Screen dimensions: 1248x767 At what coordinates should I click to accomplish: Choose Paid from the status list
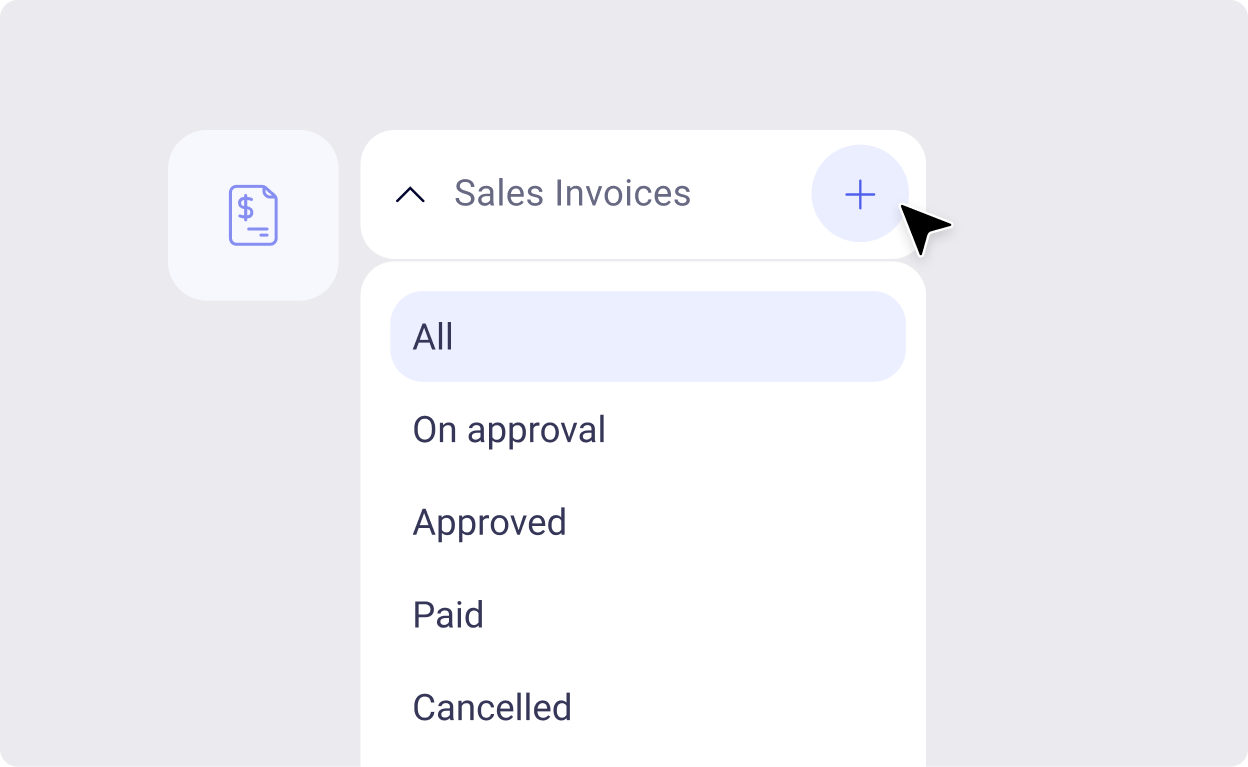(448, 614)
